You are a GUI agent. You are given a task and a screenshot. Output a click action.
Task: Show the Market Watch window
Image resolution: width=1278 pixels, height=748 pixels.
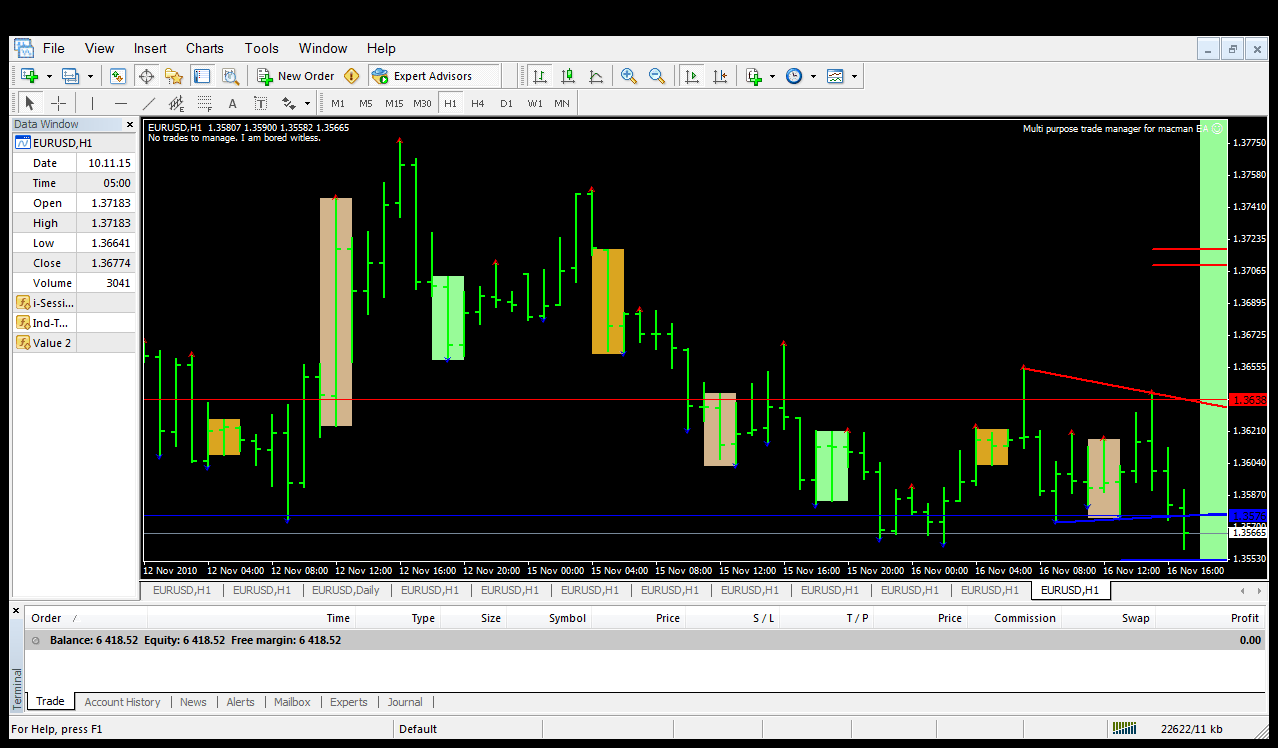coord(118,76)
